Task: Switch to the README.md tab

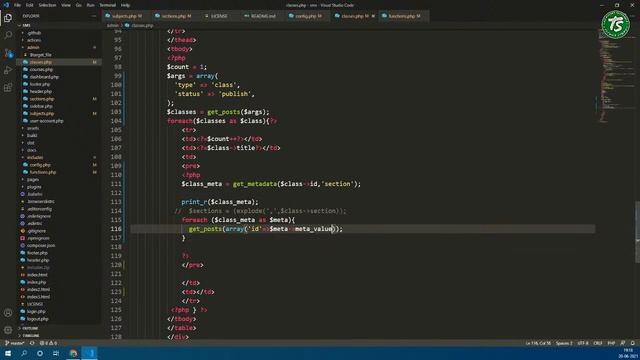Action: pyautogui.click(x=263, y=16)
